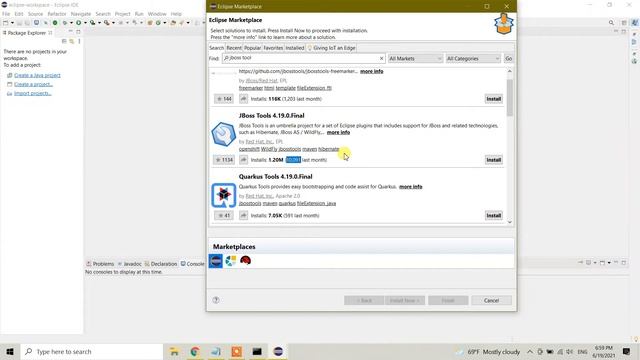
Task: Open Chrome from the taskbar
Action: 195,351
